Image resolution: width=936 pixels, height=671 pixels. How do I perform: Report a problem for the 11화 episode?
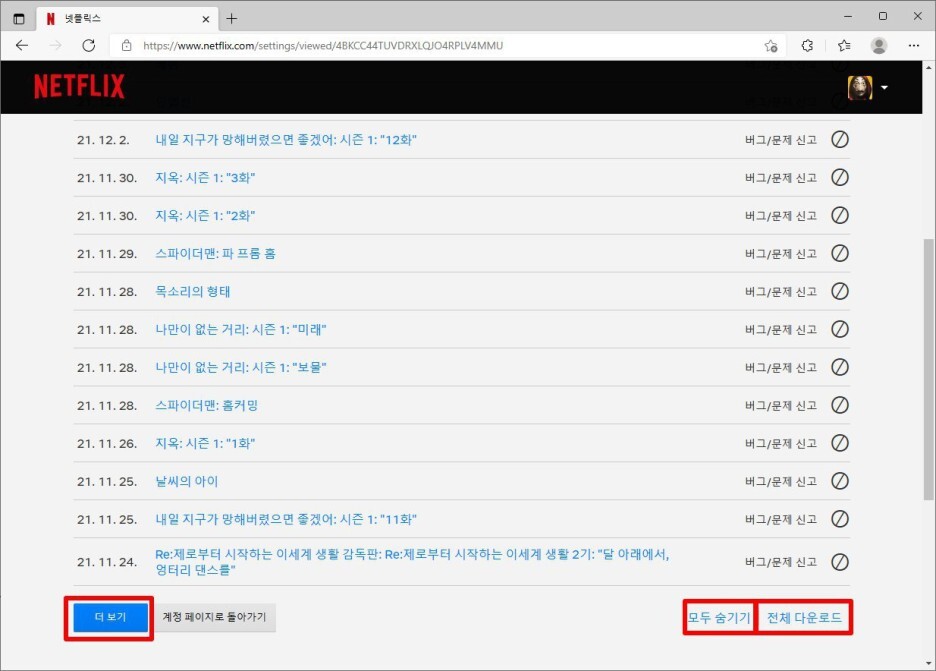(x=781, y=519)
